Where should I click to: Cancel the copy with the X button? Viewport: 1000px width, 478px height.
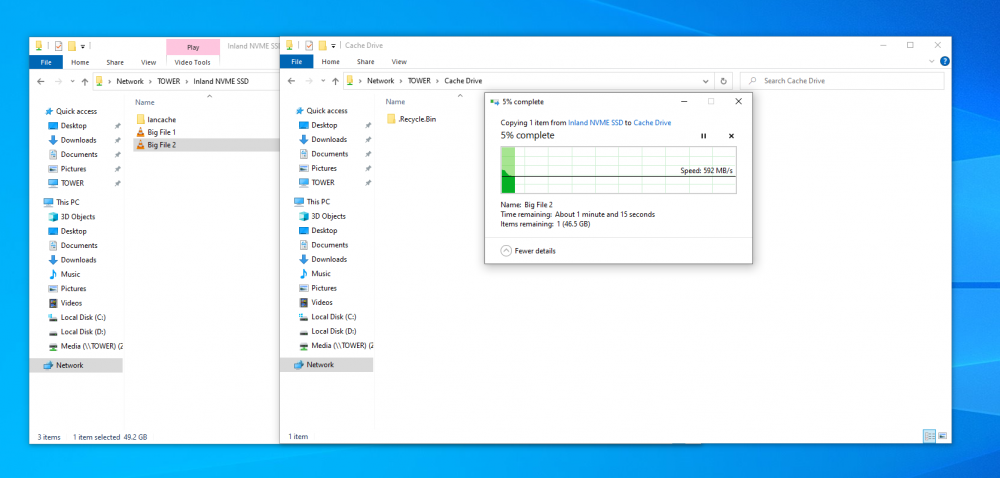[x=731, y=136]
